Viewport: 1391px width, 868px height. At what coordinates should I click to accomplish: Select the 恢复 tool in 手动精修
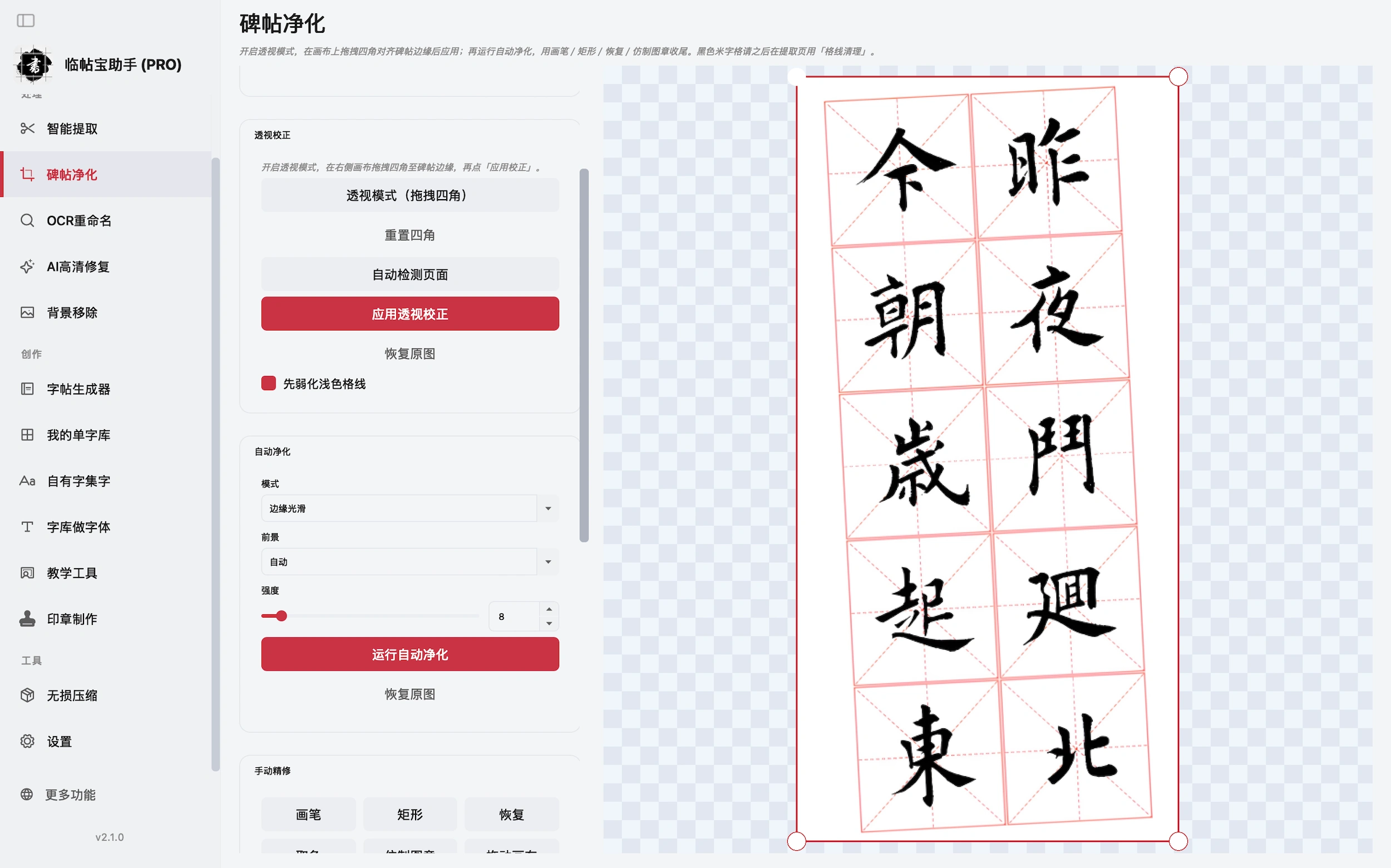click(x=511, y=814)
